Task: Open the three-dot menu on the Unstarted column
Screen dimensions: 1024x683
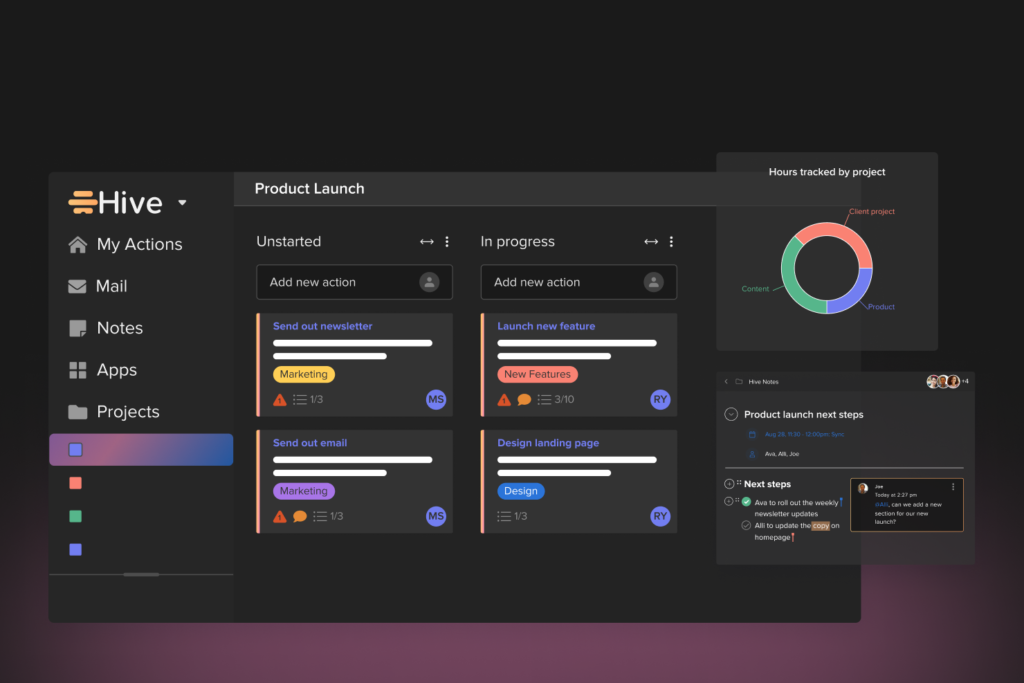Action: [447, 241]
